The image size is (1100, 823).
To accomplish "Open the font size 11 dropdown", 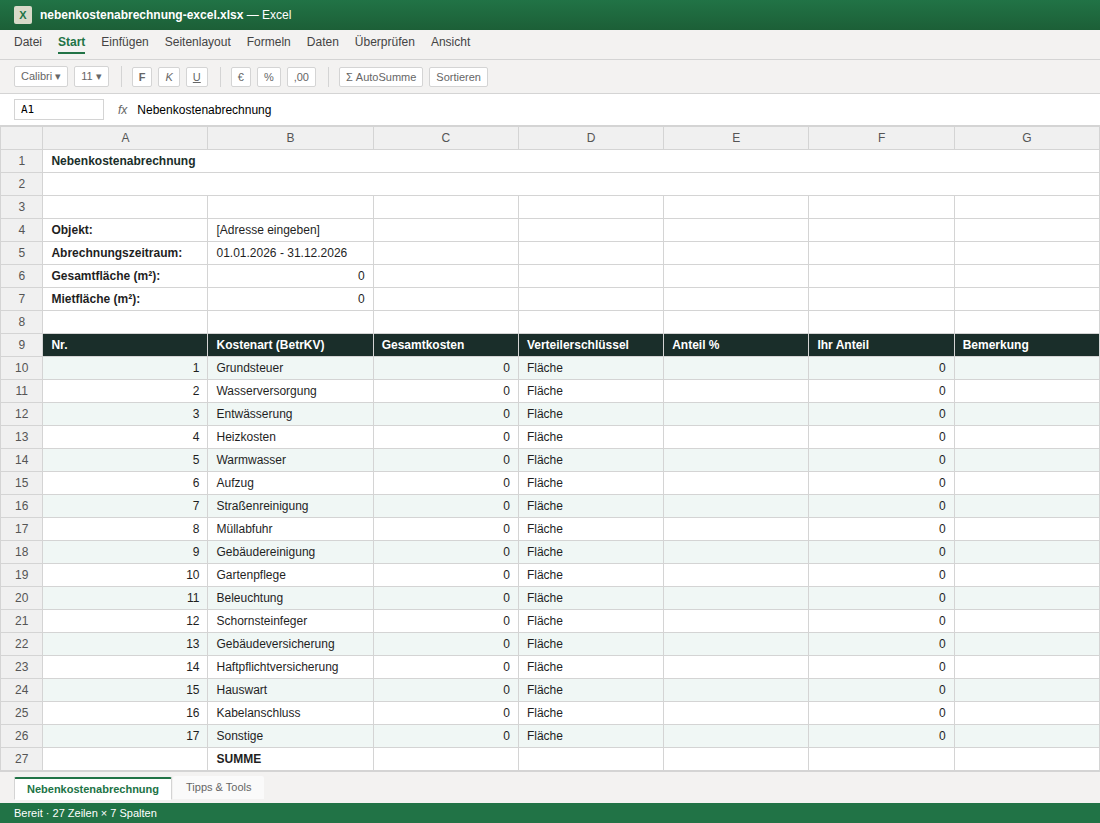I will (x=91, y=76).
